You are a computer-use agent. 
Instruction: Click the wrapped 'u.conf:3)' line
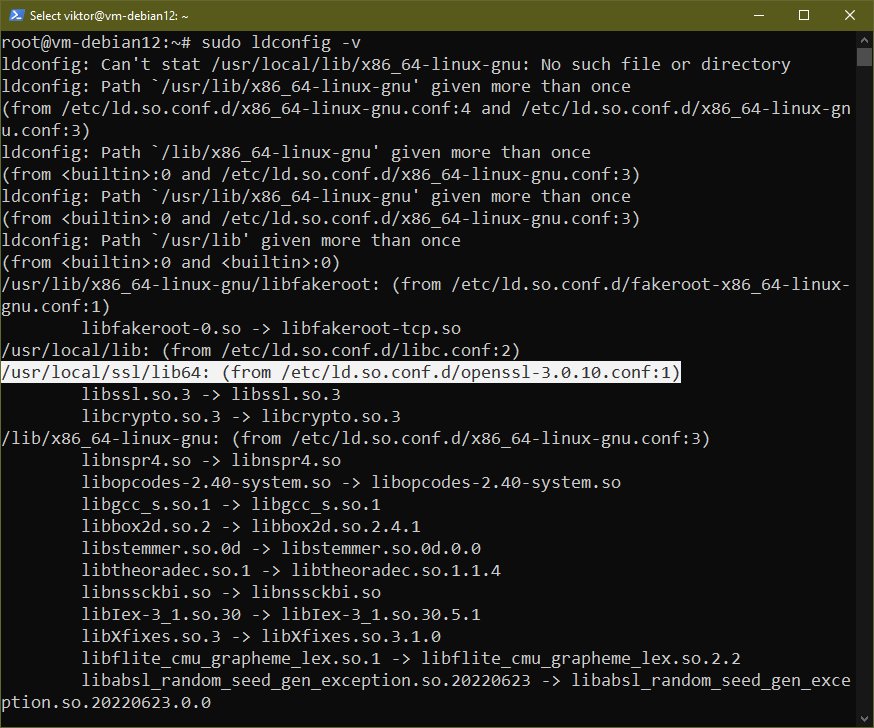(x=46, y=130)
